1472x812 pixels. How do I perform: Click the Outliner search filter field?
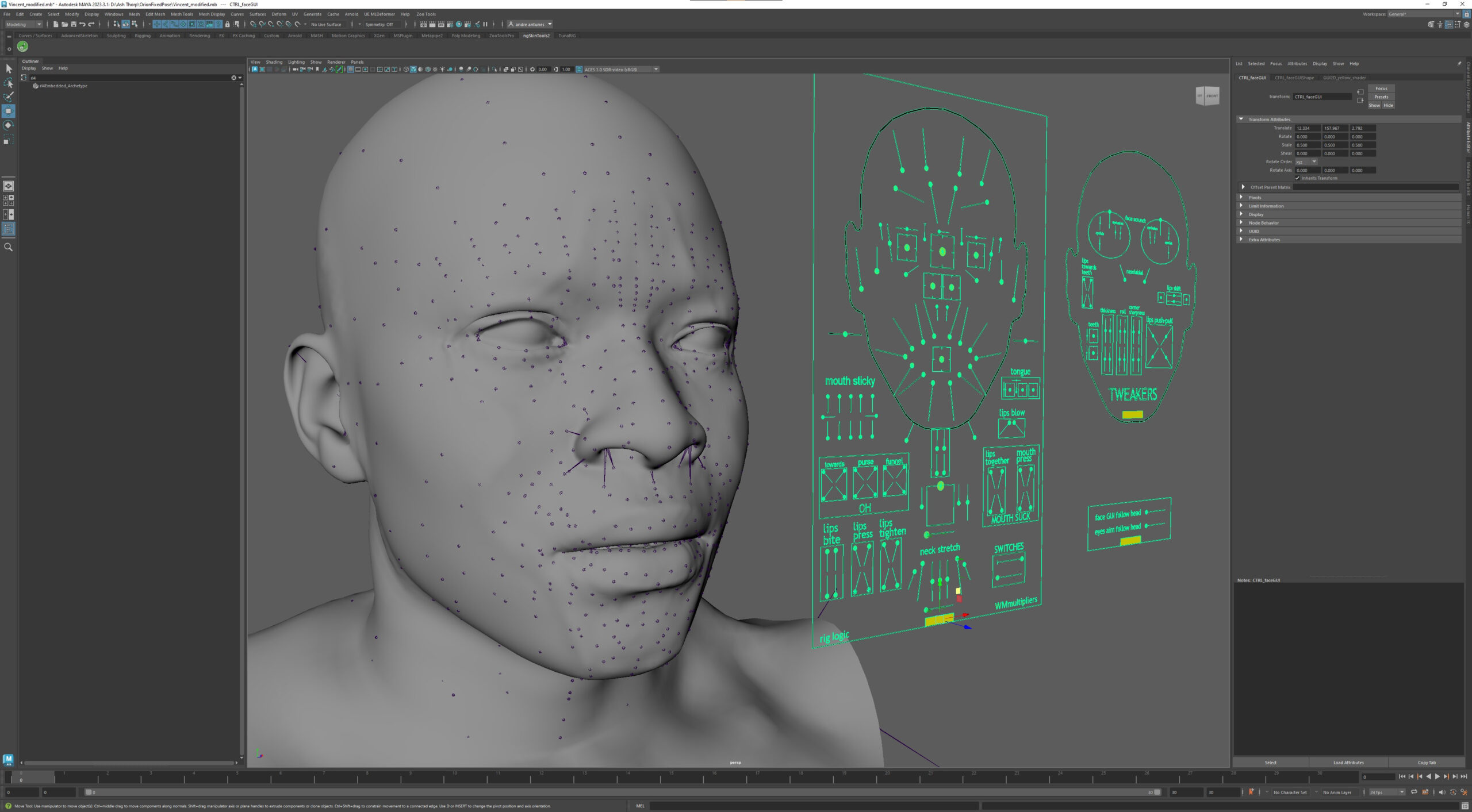coord(129,78)
